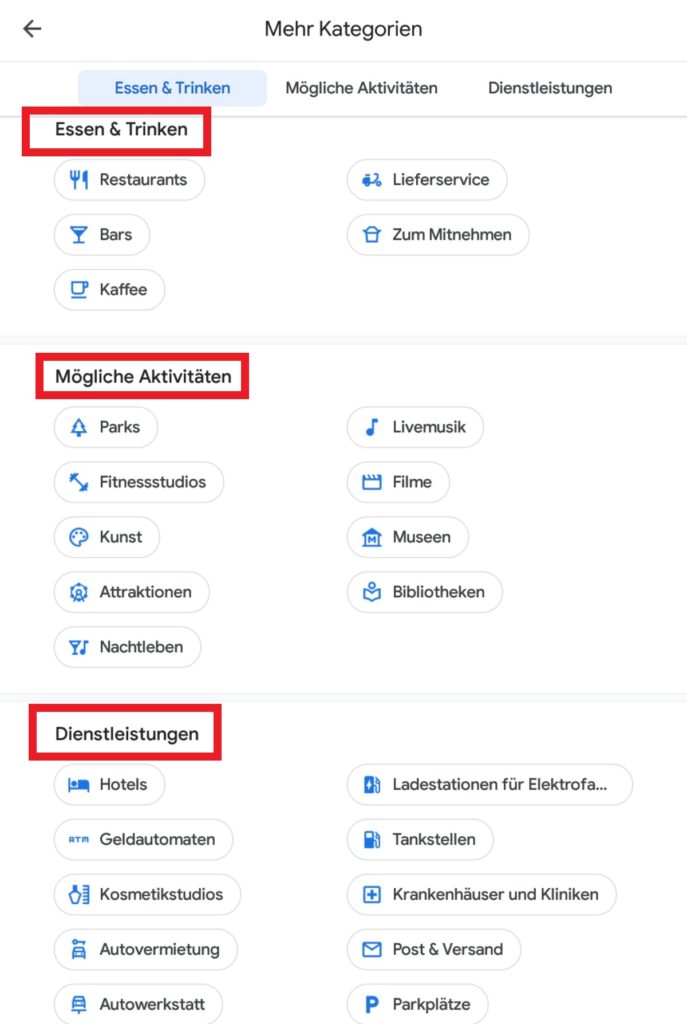
Task: Switch to the Mögliche Aktivitäten tab
Action: pyautogui.click(x=361, y=88)
